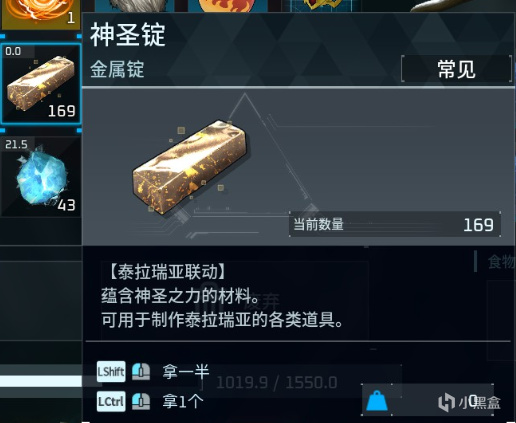Click the 拿1个 take-one action
The width and height of the screenshot is (516, 423).
[183, 402]
